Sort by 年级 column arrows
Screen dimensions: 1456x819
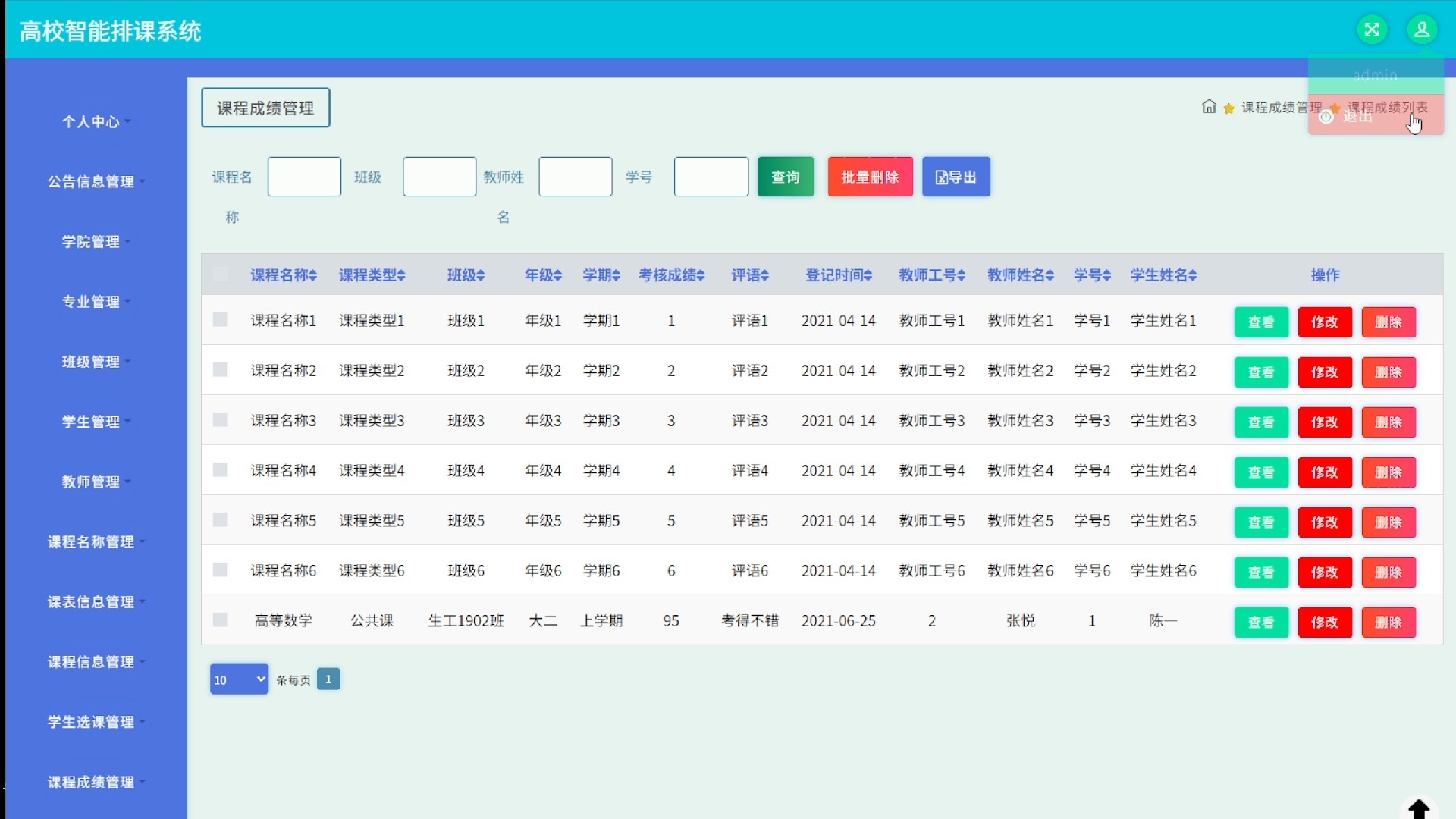click(x=558, y=275)
